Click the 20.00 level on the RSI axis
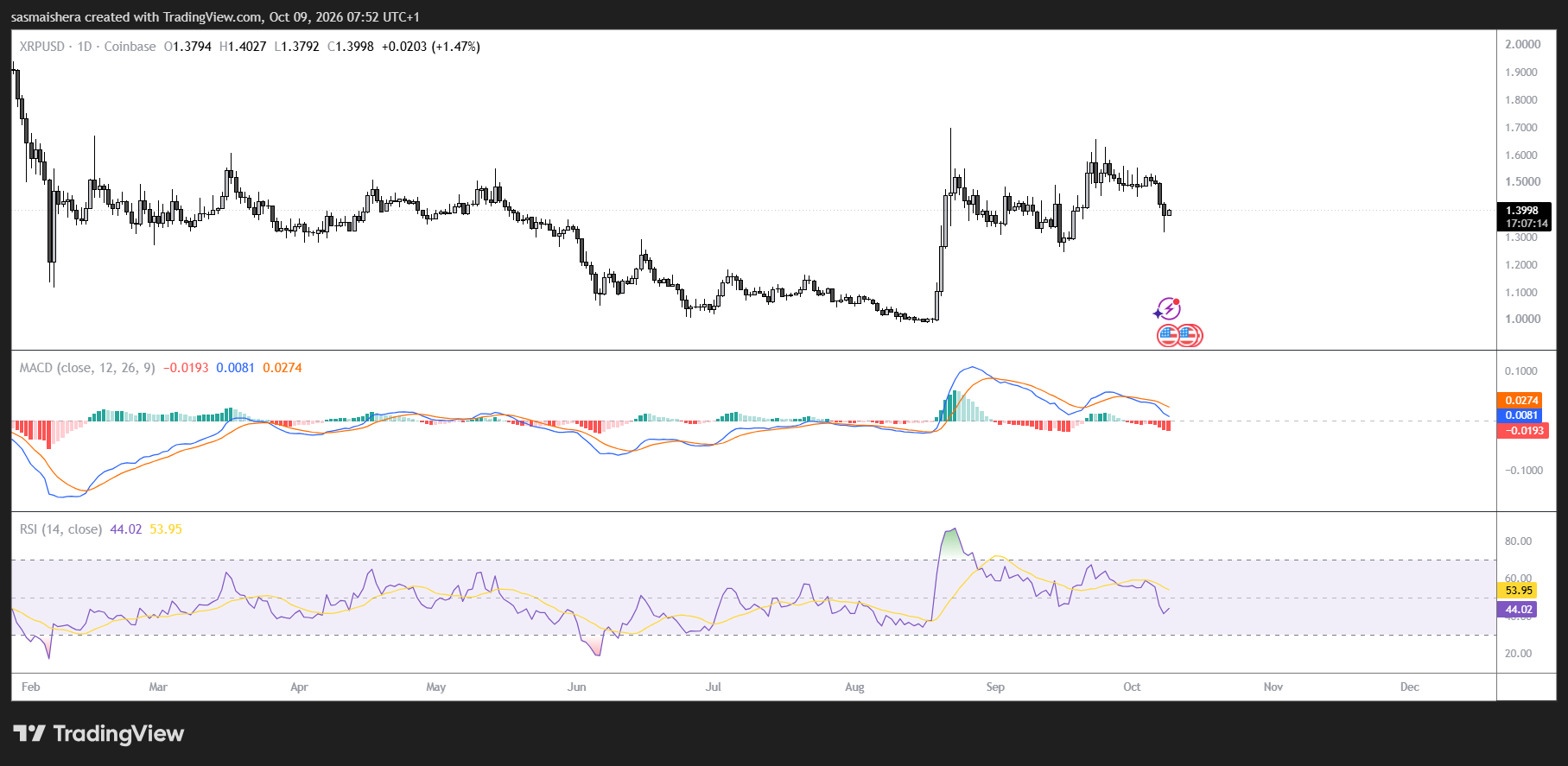The image size is (1568, 766). point(1518,654)
